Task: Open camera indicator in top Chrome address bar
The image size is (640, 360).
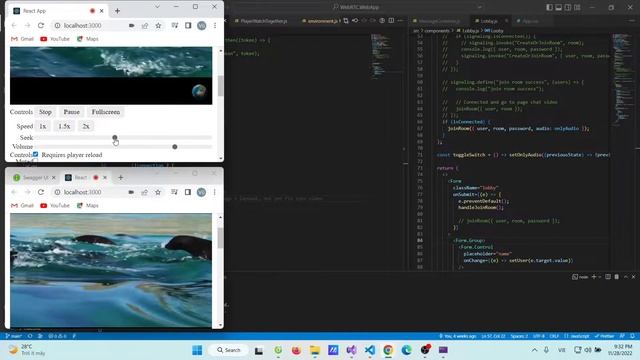Action: 131,25
